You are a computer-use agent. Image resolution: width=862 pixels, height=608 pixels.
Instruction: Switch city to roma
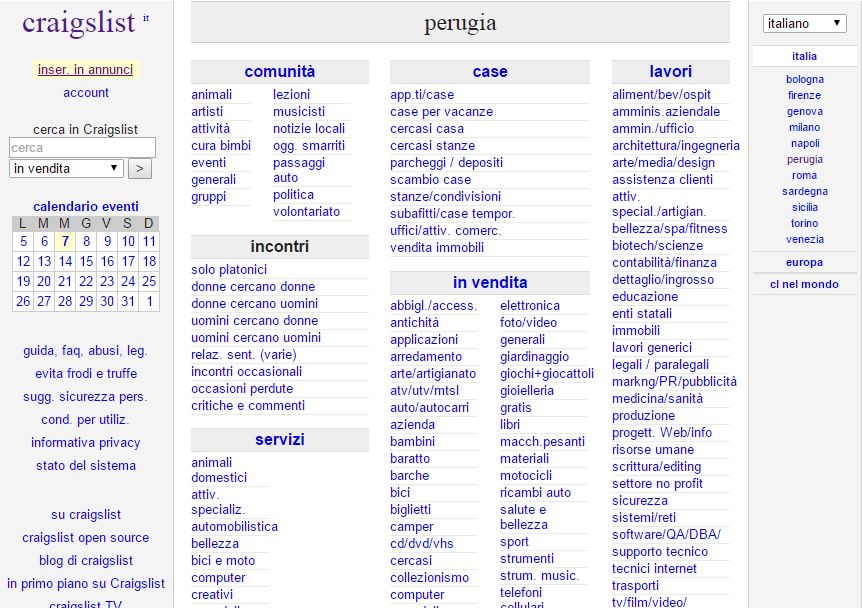[804, 176]
